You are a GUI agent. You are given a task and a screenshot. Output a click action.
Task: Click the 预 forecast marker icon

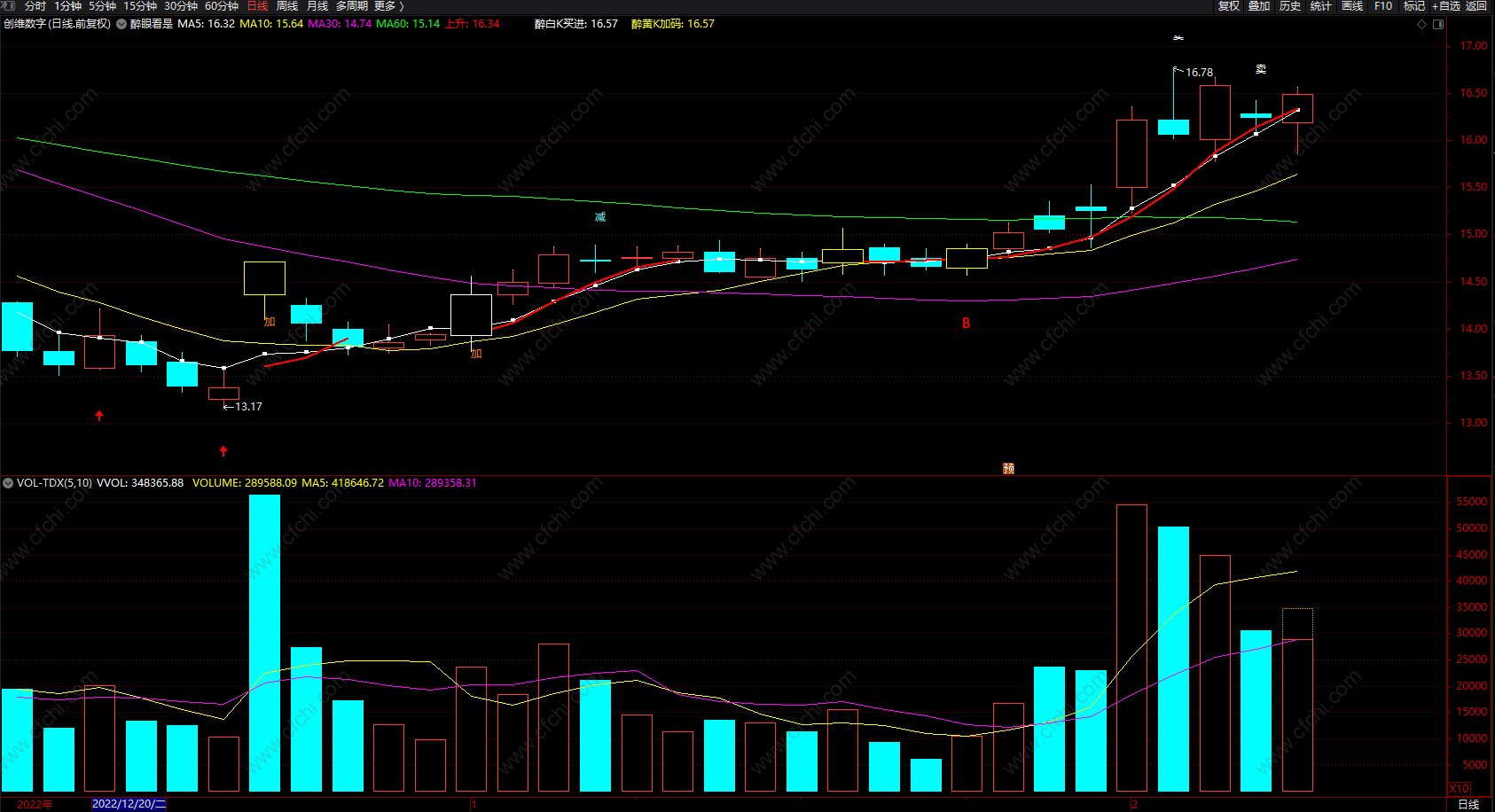[x=1008, y=468]
